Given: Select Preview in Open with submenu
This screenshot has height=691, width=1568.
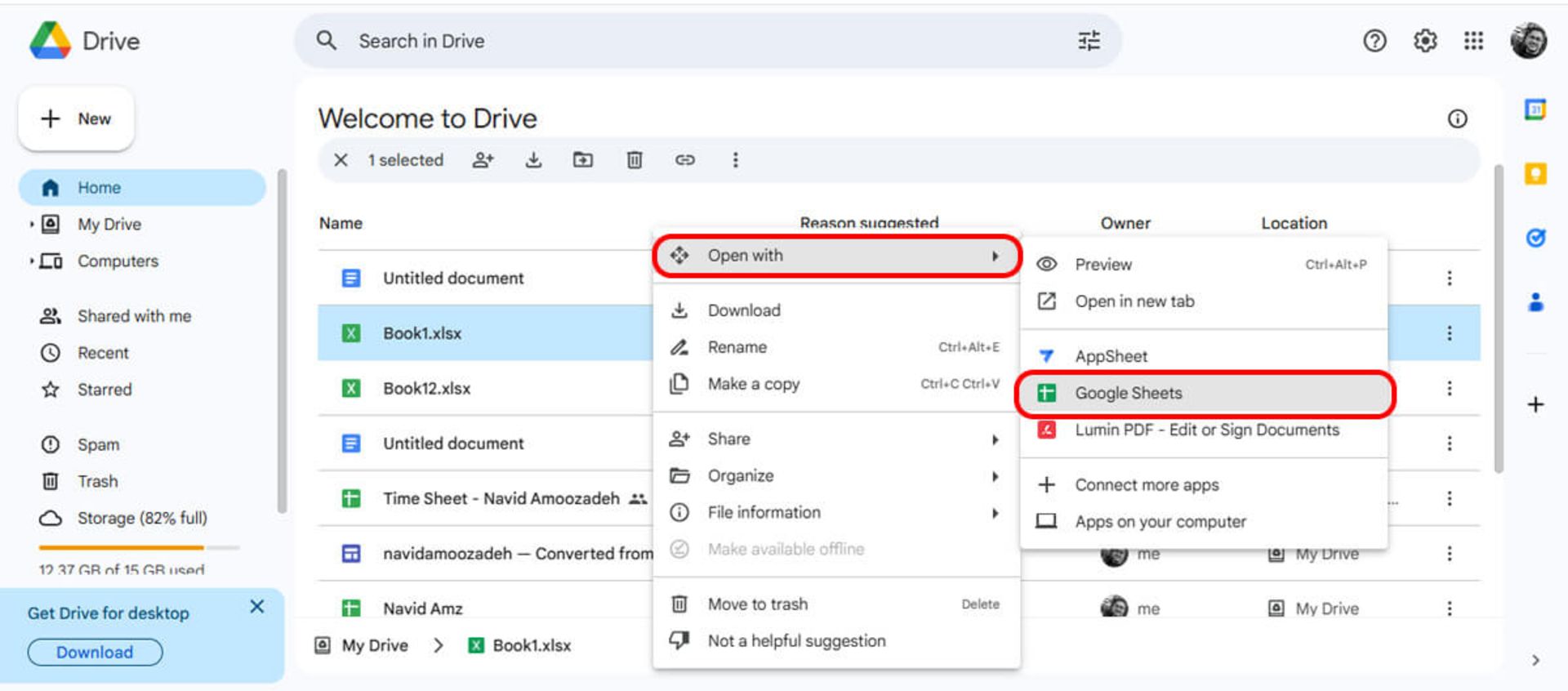Looking at the screenshot, I should pyautogui.click(x=1205, y=265).
